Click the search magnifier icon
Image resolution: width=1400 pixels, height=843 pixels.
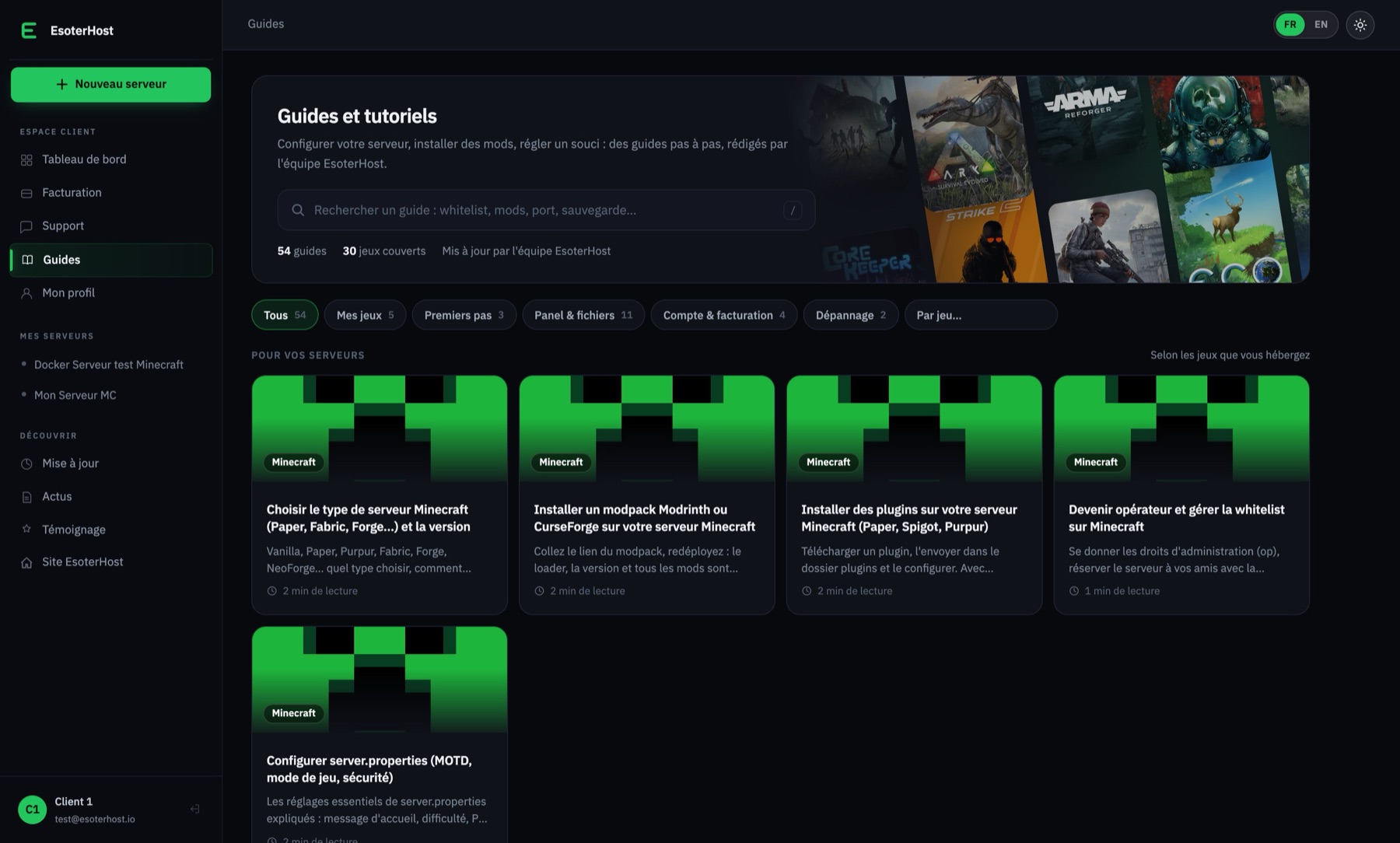click(x=298, y=210)
